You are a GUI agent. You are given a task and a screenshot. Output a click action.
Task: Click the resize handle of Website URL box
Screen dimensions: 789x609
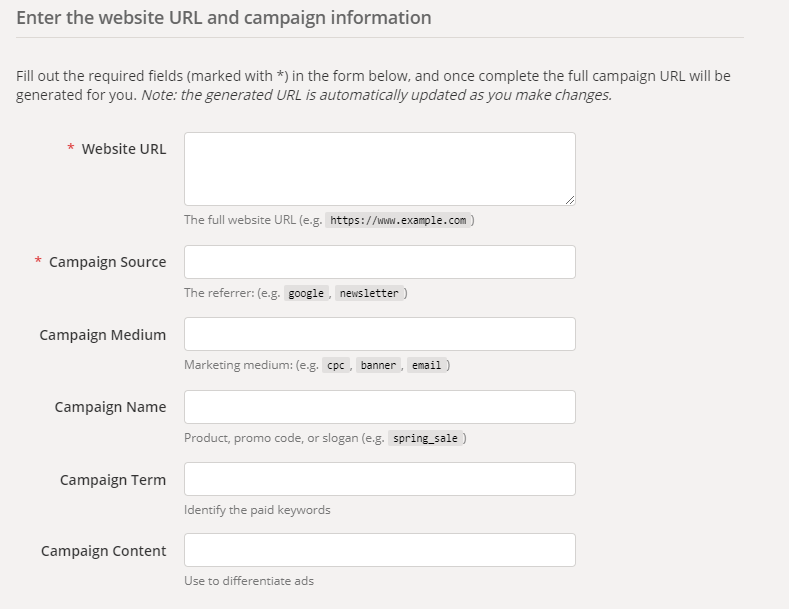point(570,200)
